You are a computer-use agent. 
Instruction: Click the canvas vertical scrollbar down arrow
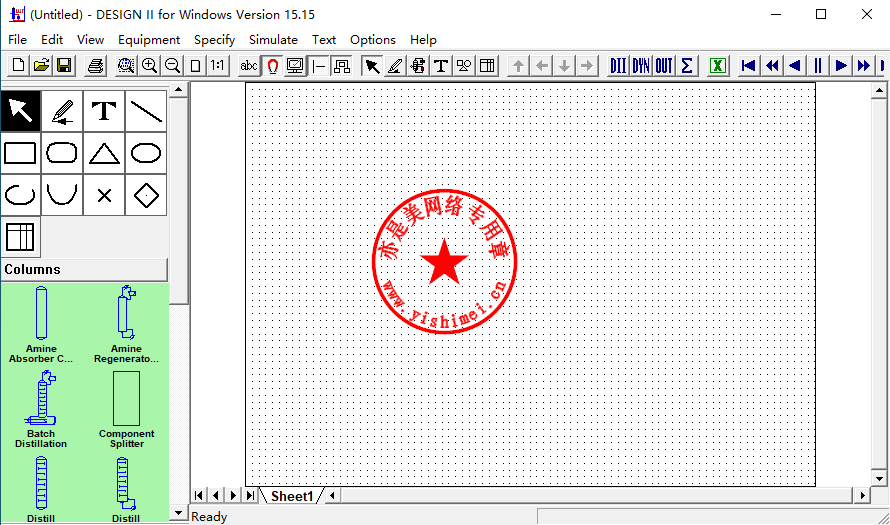coord(879,478)
